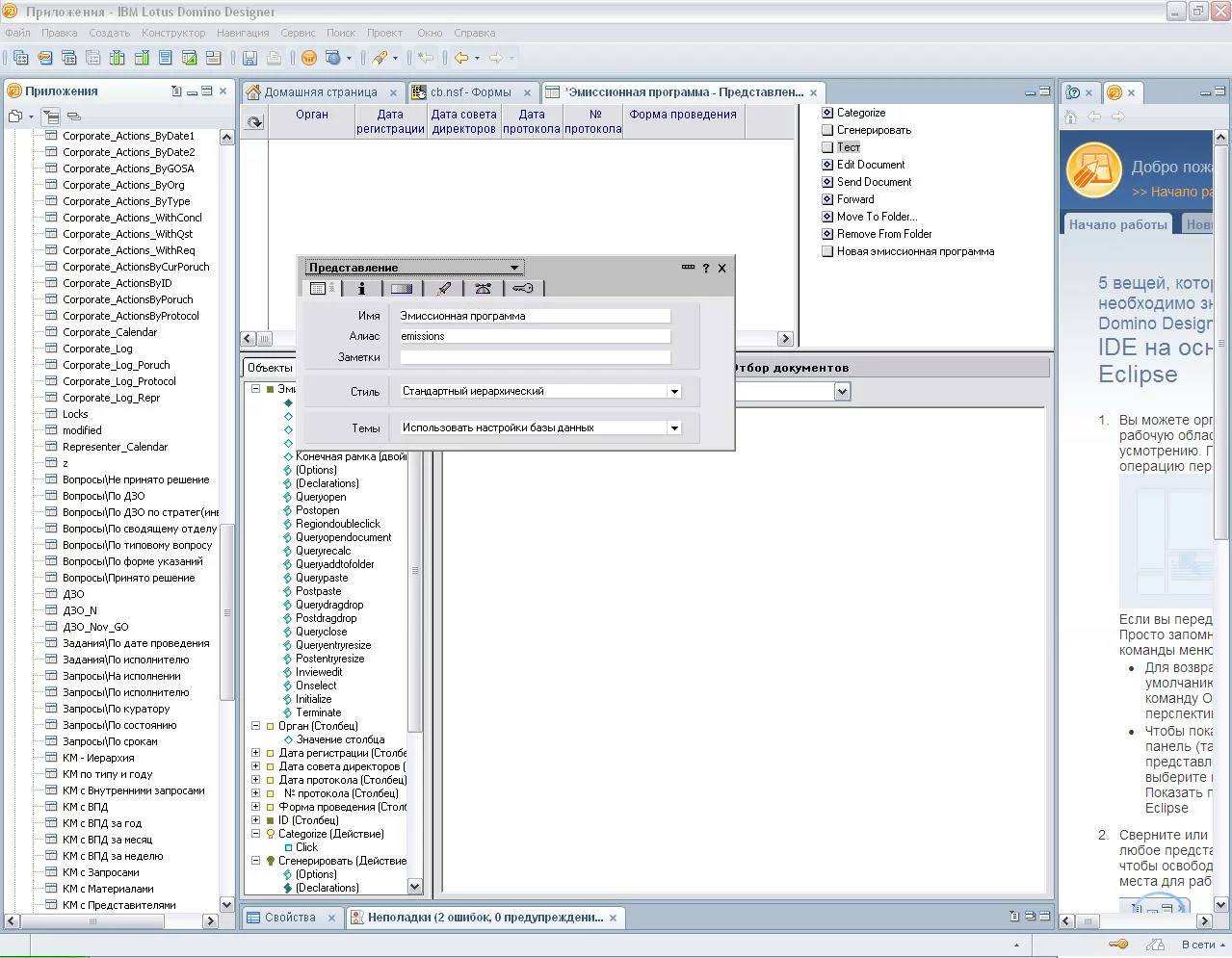Select the Новая эмиссионная программа action
This screenshot has height=958, width=1232.
click(914, 251)
